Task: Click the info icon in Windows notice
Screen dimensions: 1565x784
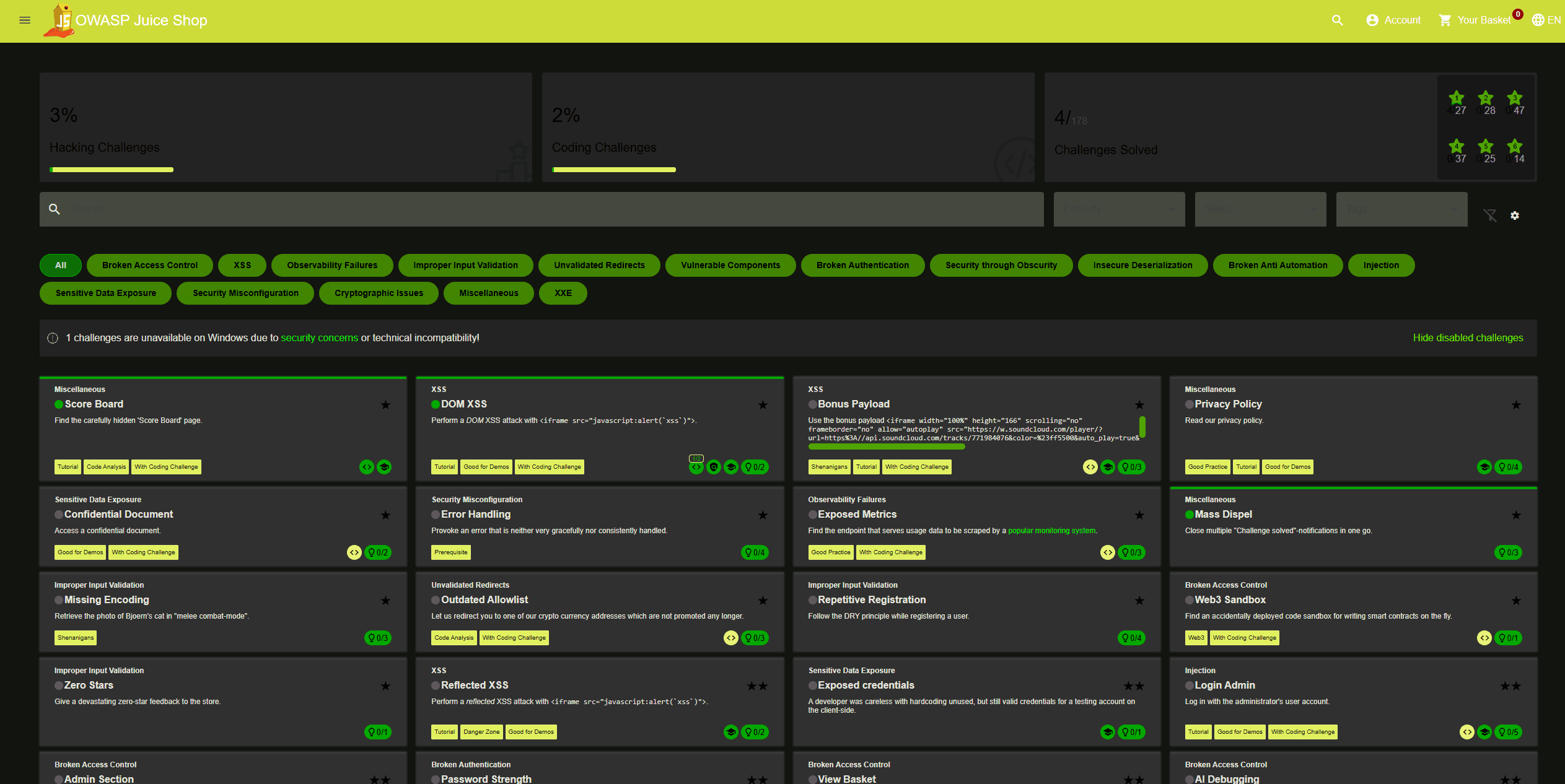Action: point(53,338)
